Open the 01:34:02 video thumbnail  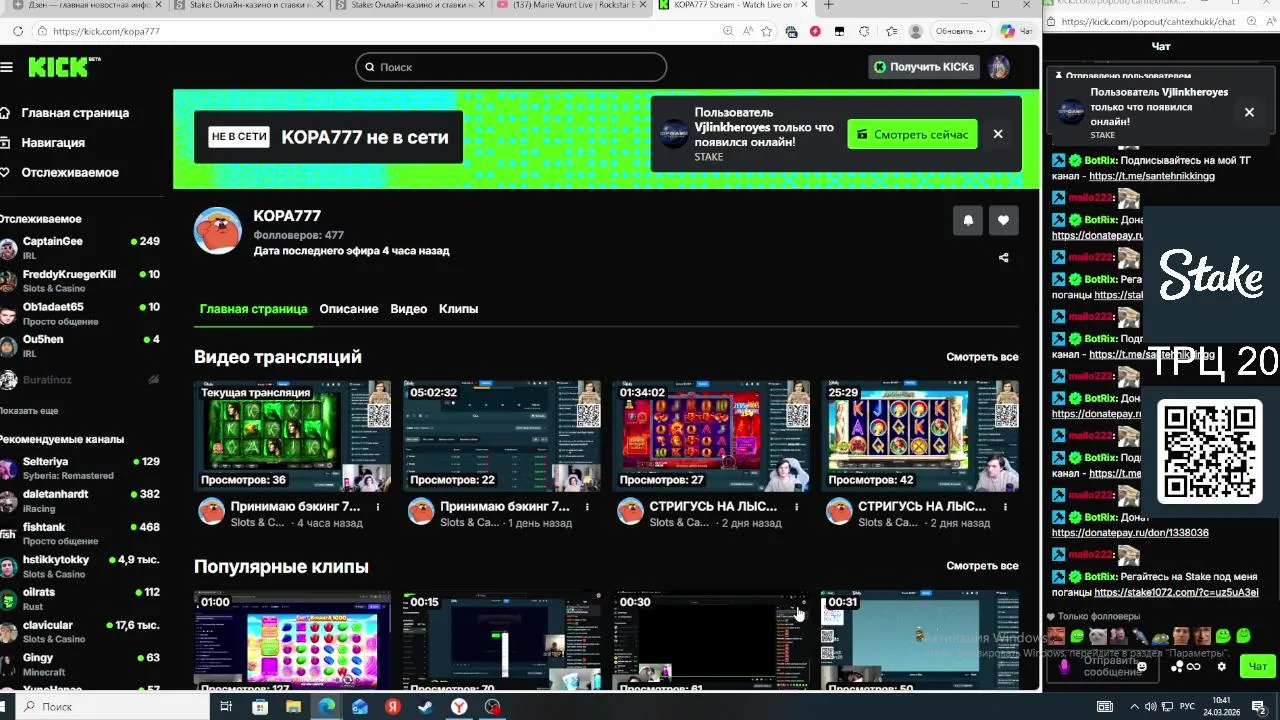(711, 435)
